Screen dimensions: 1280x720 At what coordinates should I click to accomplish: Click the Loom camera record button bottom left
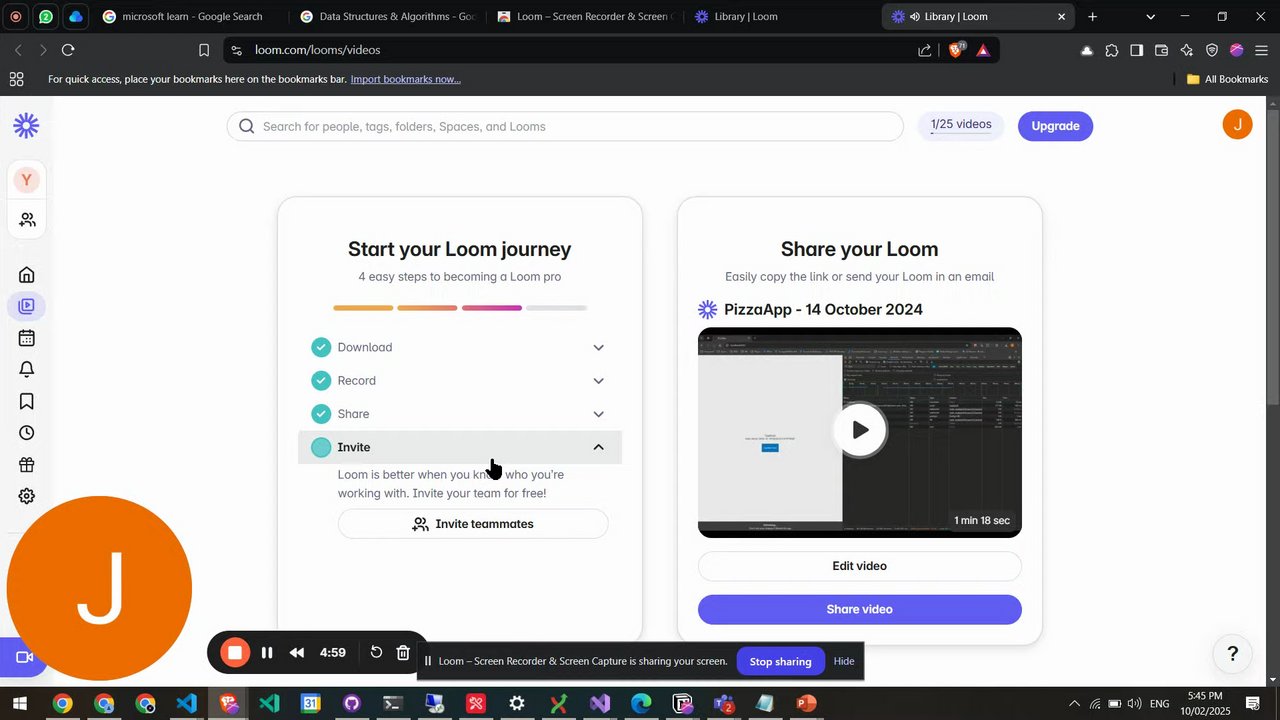pyautogui.click(x=24, y=657)
